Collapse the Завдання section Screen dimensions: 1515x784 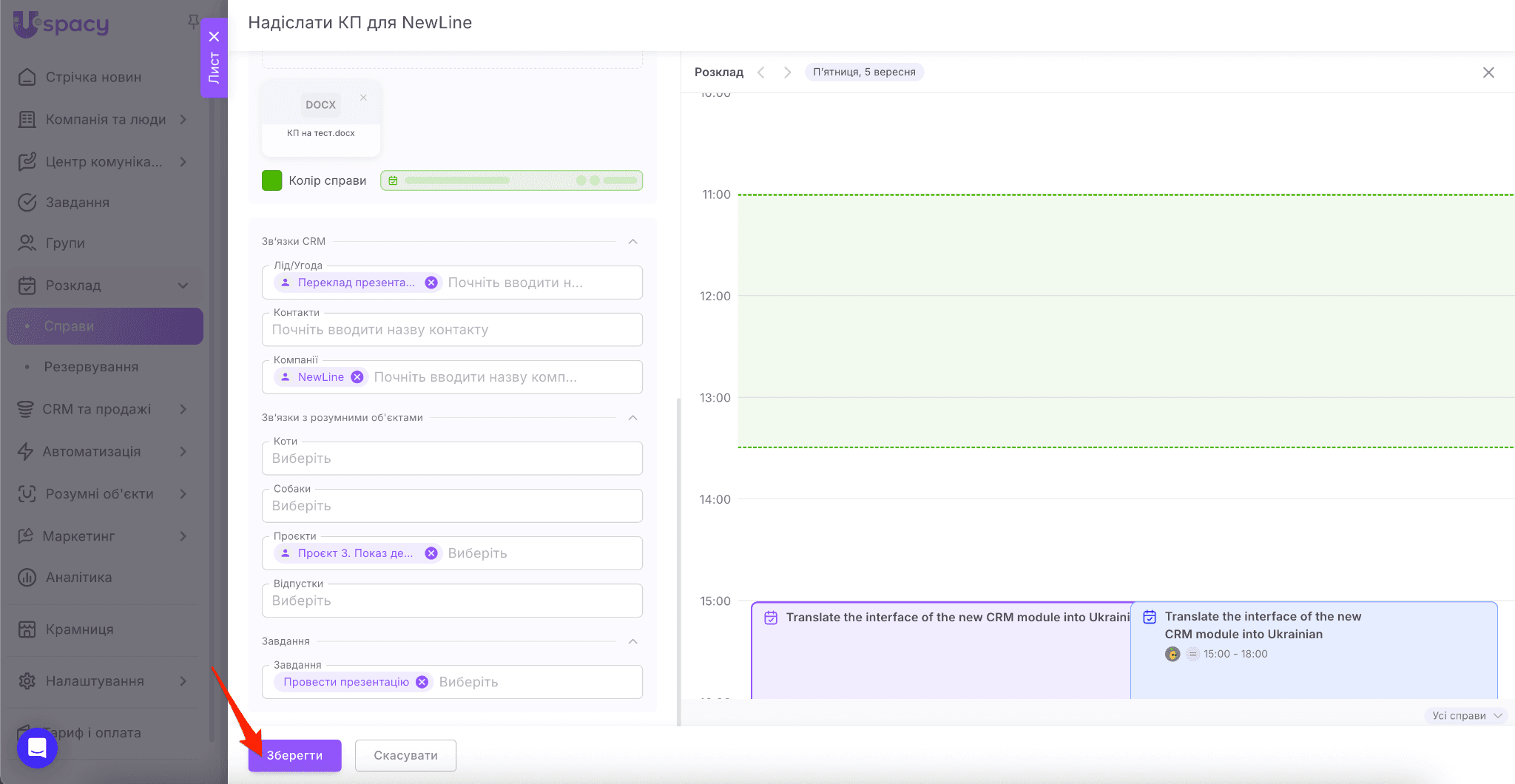point(632,641)
